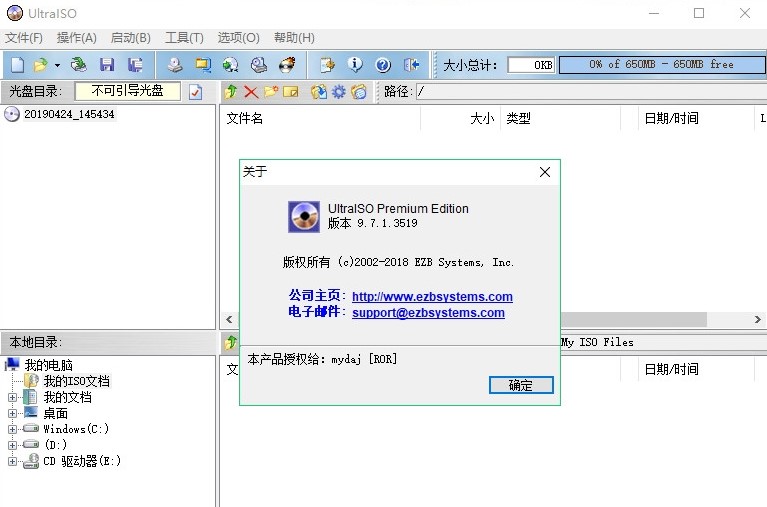Sort by 文件名 column in disc pane
This screenshot has width=767, height=507.
pos(321,118)
